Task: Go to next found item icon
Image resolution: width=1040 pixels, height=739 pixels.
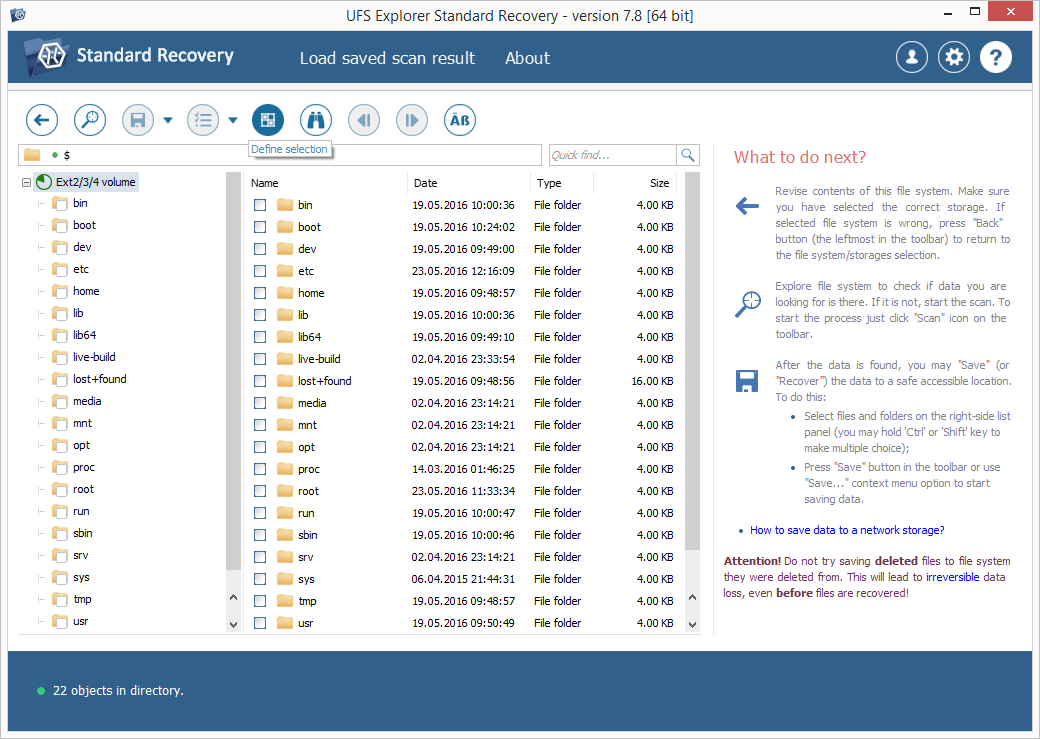Action: pos(412,120)
